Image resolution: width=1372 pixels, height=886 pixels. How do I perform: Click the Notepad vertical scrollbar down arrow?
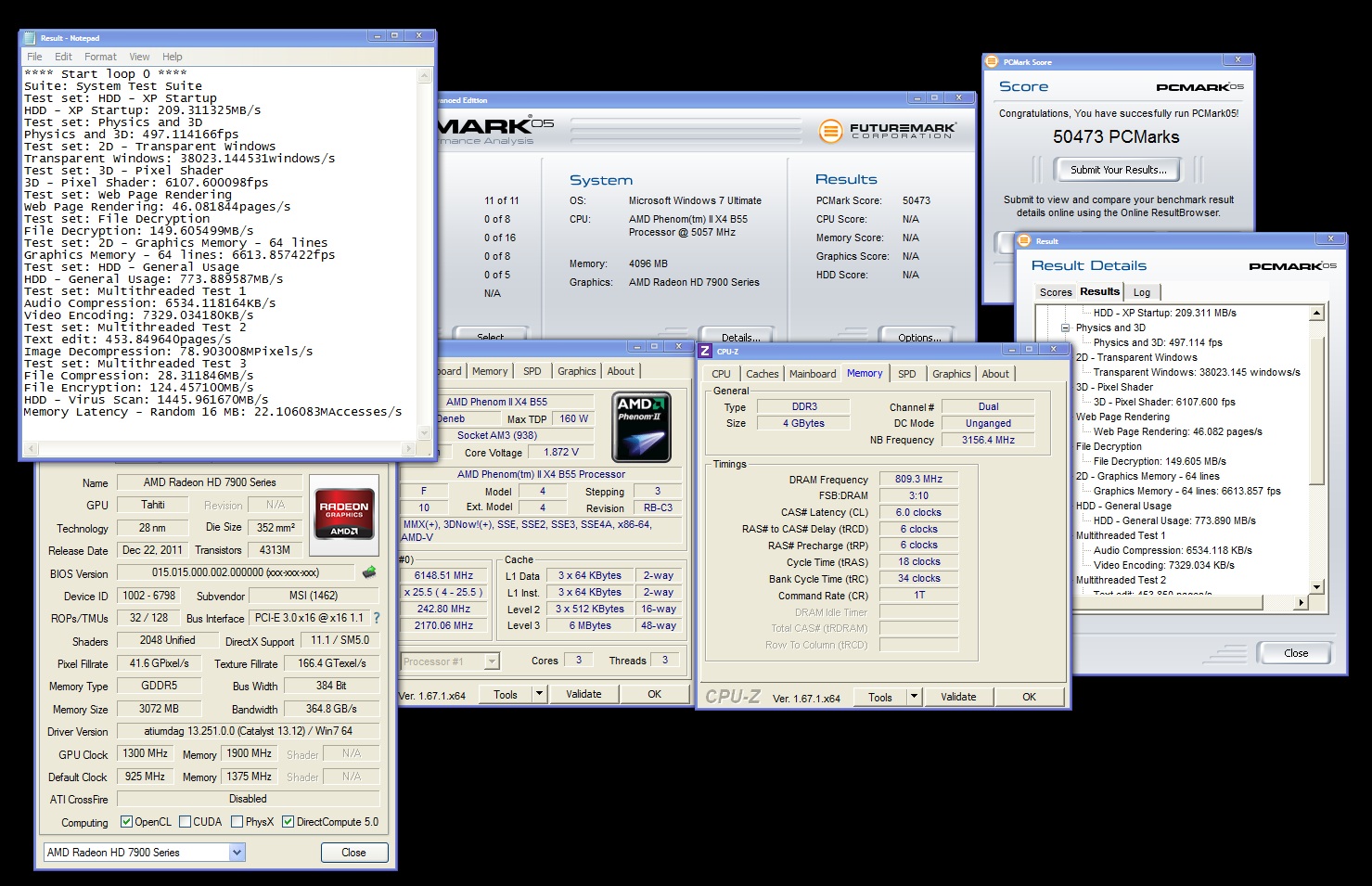point(426,434)
